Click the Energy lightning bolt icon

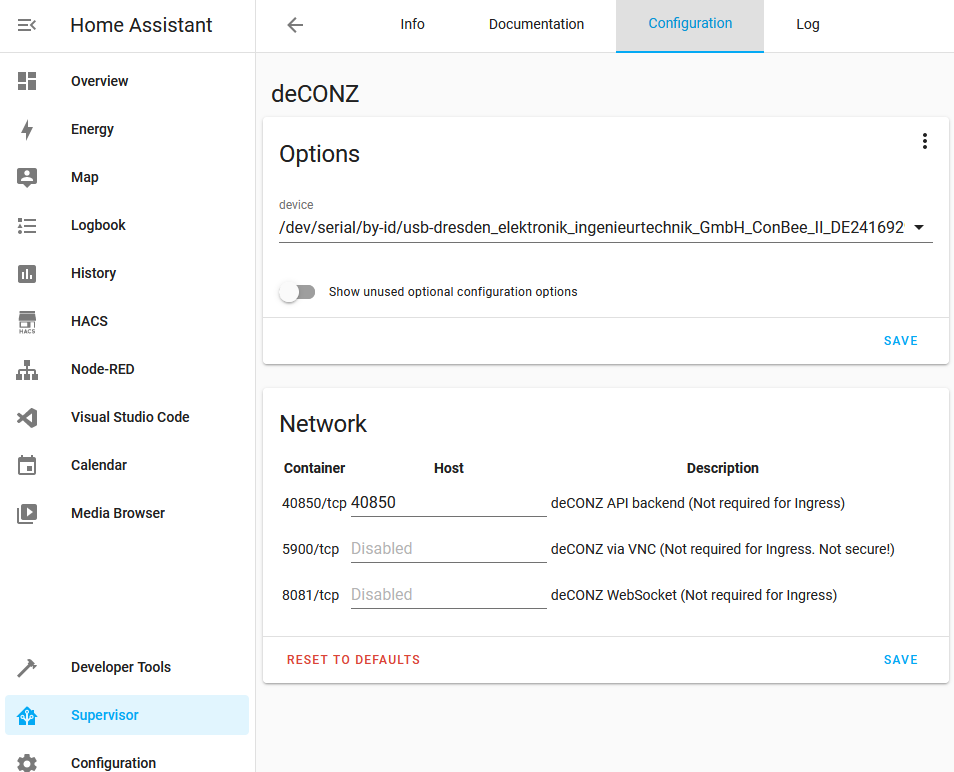[27, 129]
